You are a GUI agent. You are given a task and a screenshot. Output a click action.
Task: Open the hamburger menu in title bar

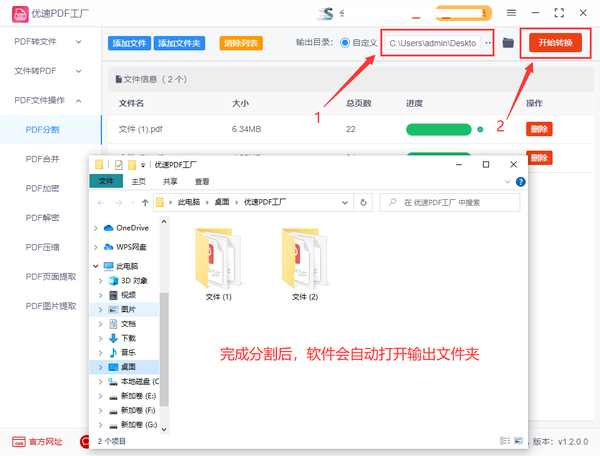511,13
